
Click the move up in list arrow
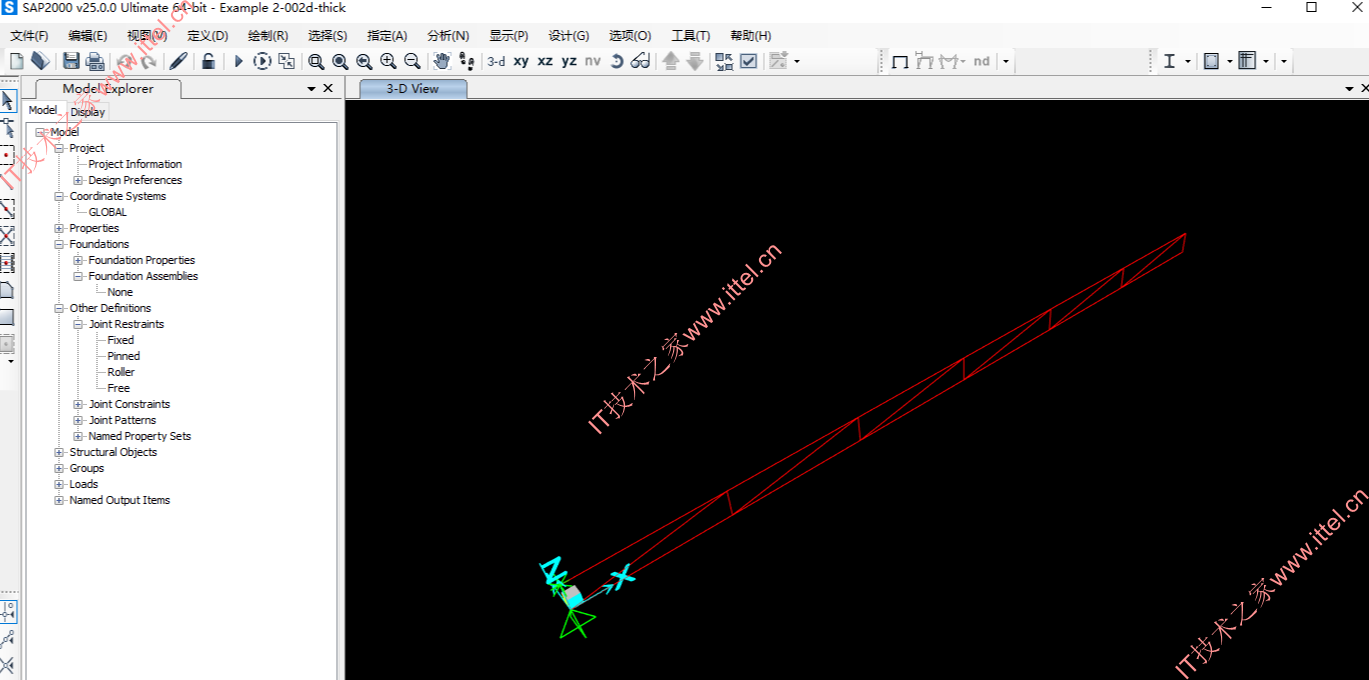tap(671, 61)
